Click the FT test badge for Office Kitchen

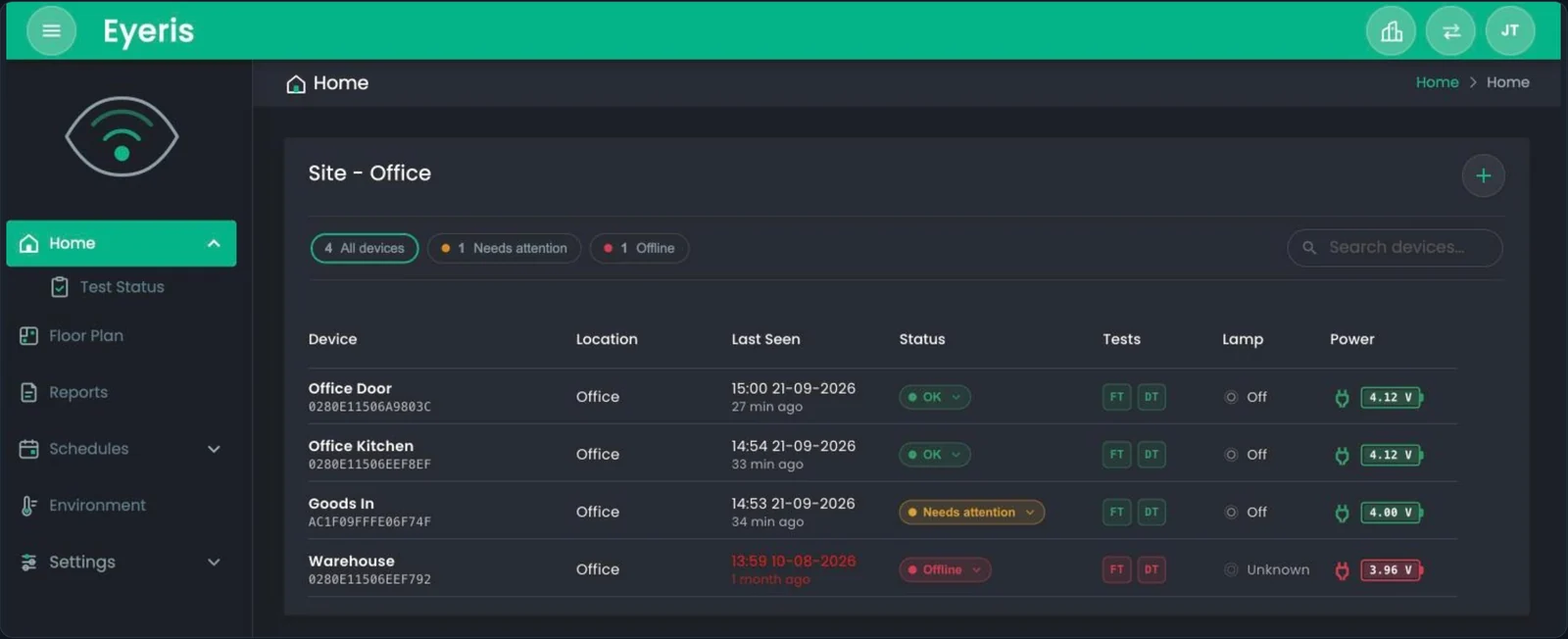tap(1116, 455)
